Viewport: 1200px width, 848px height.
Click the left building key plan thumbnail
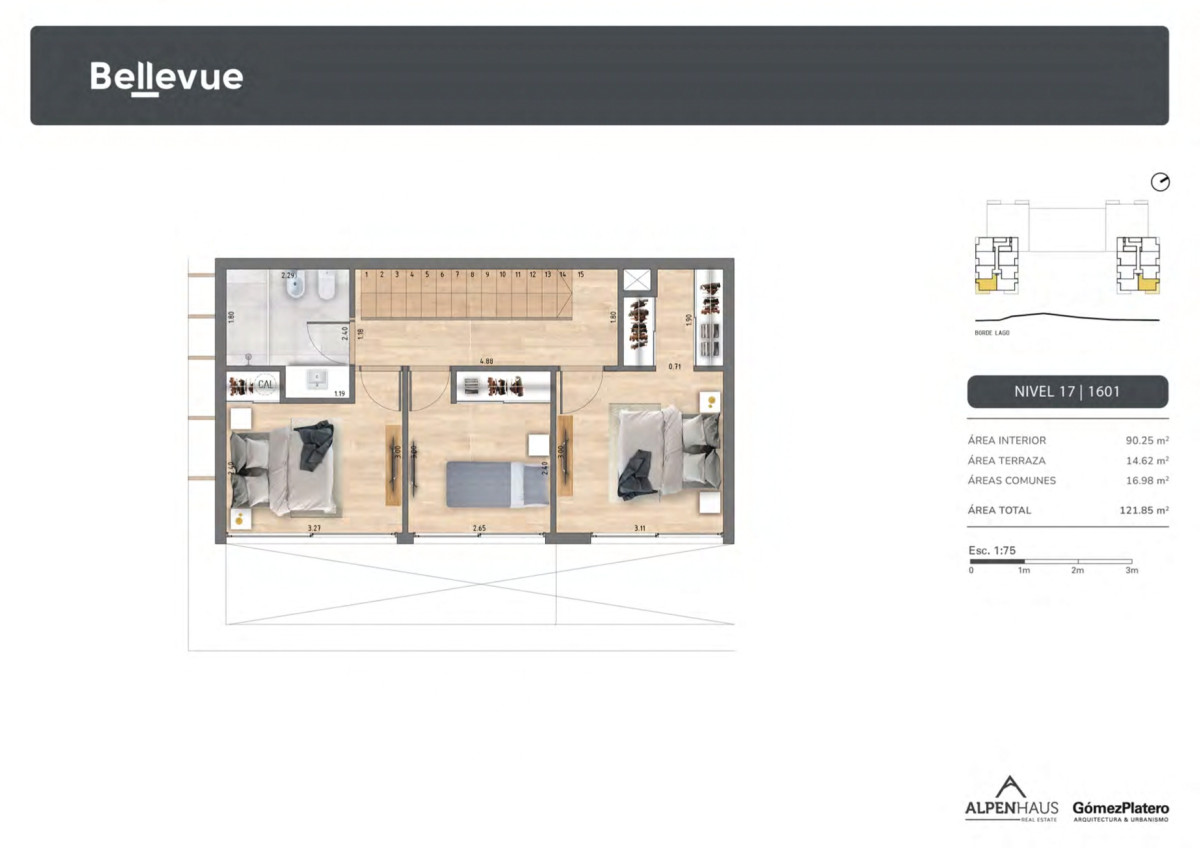pos(996,265)
